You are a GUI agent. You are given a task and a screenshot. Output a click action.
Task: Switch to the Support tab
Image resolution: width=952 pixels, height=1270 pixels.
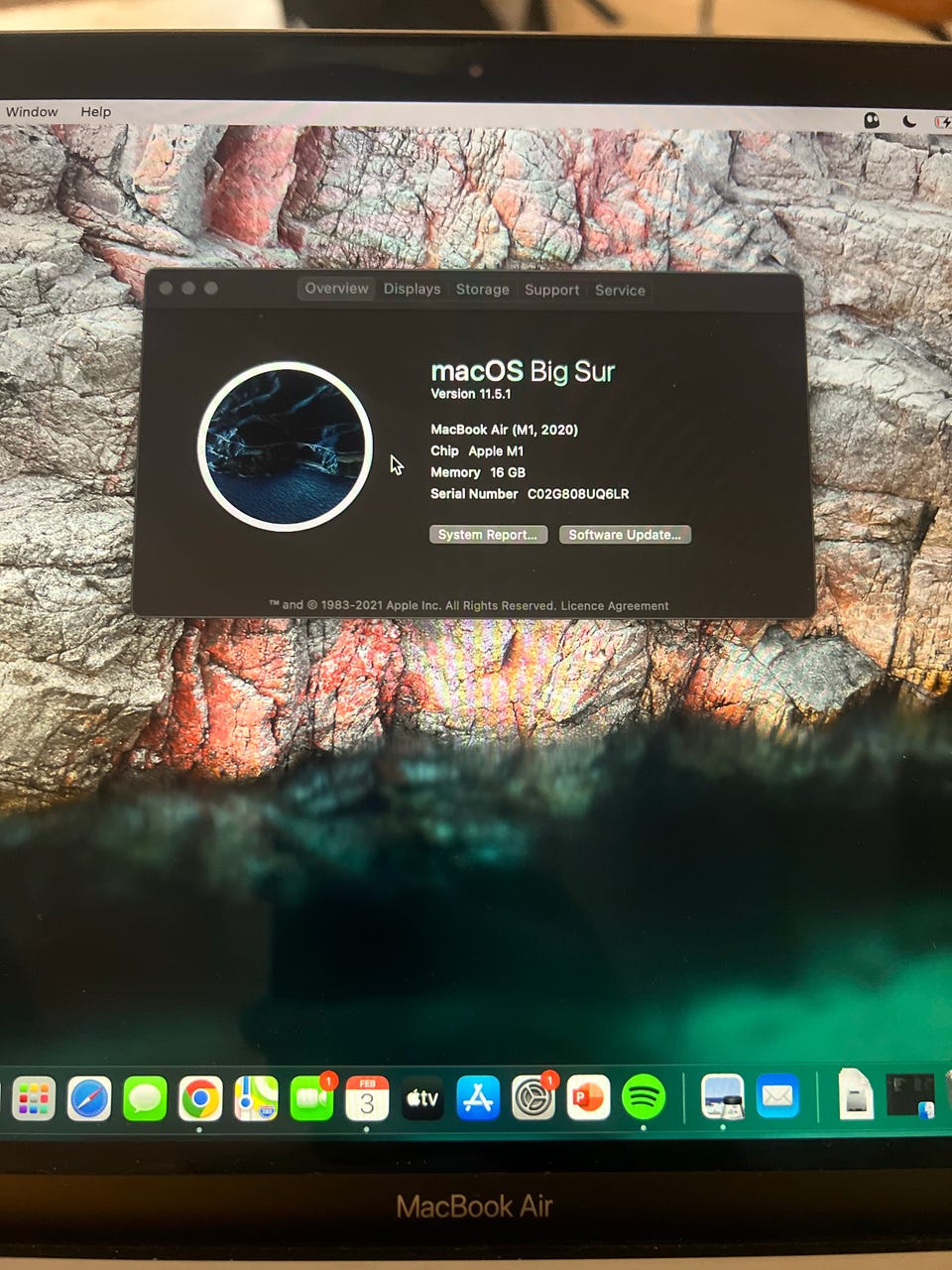tap(551, 290)
